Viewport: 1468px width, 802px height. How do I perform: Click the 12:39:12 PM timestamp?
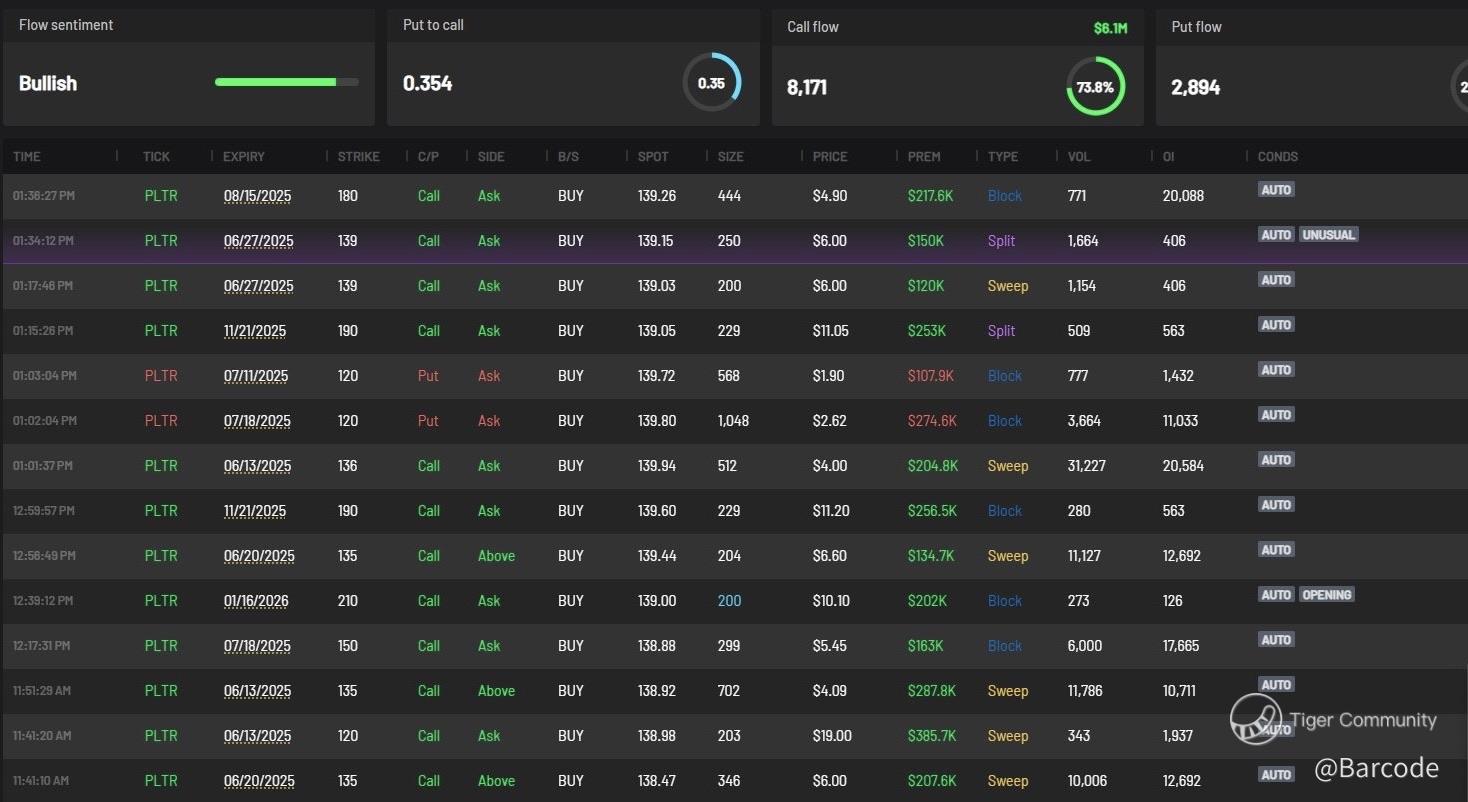42,601
